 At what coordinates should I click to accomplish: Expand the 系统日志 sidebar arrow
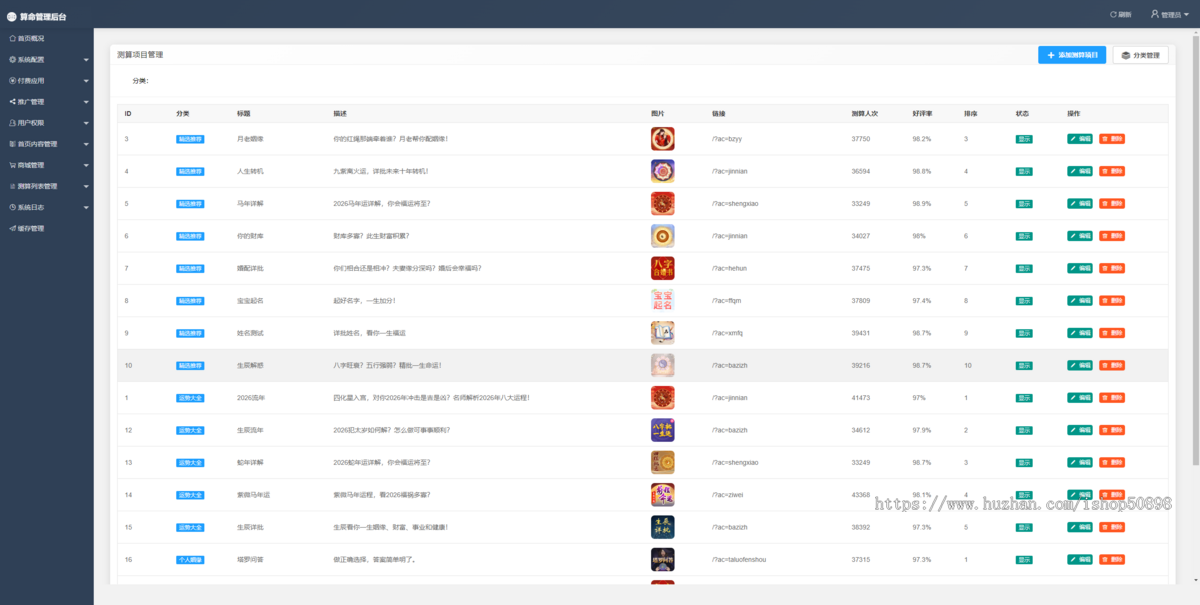coord(86,208)
